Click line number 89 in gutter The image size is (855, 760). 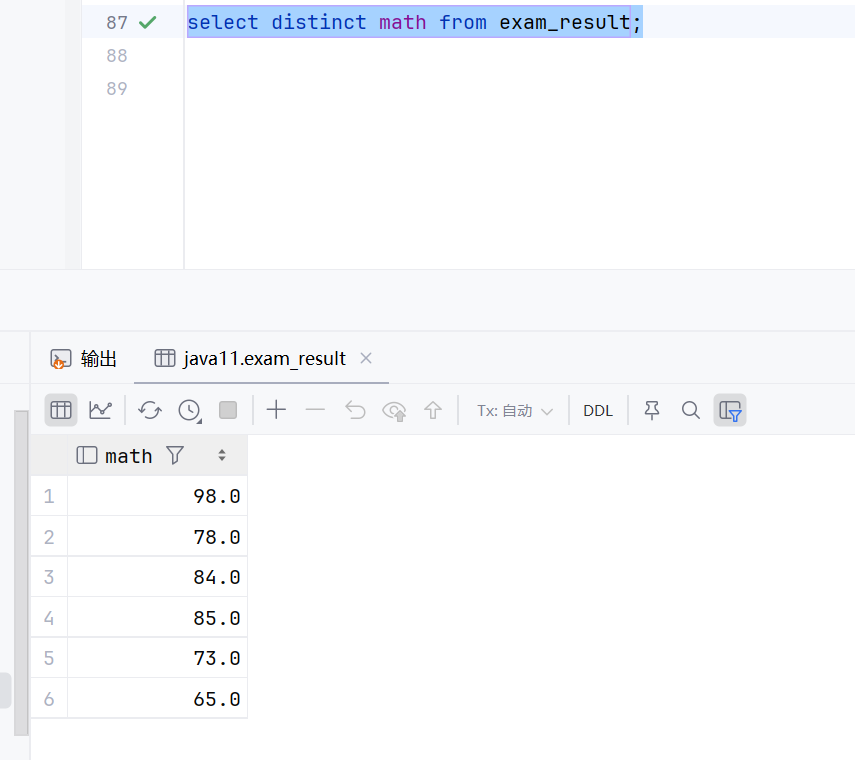click(x=117, y=88)
